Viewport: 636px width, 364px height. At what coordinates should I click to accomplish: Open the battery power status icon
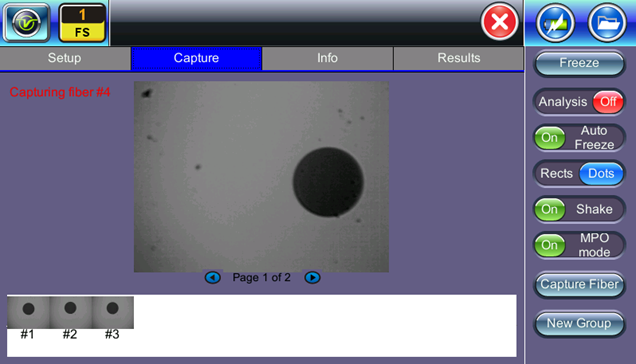click(x=555, y=23)
